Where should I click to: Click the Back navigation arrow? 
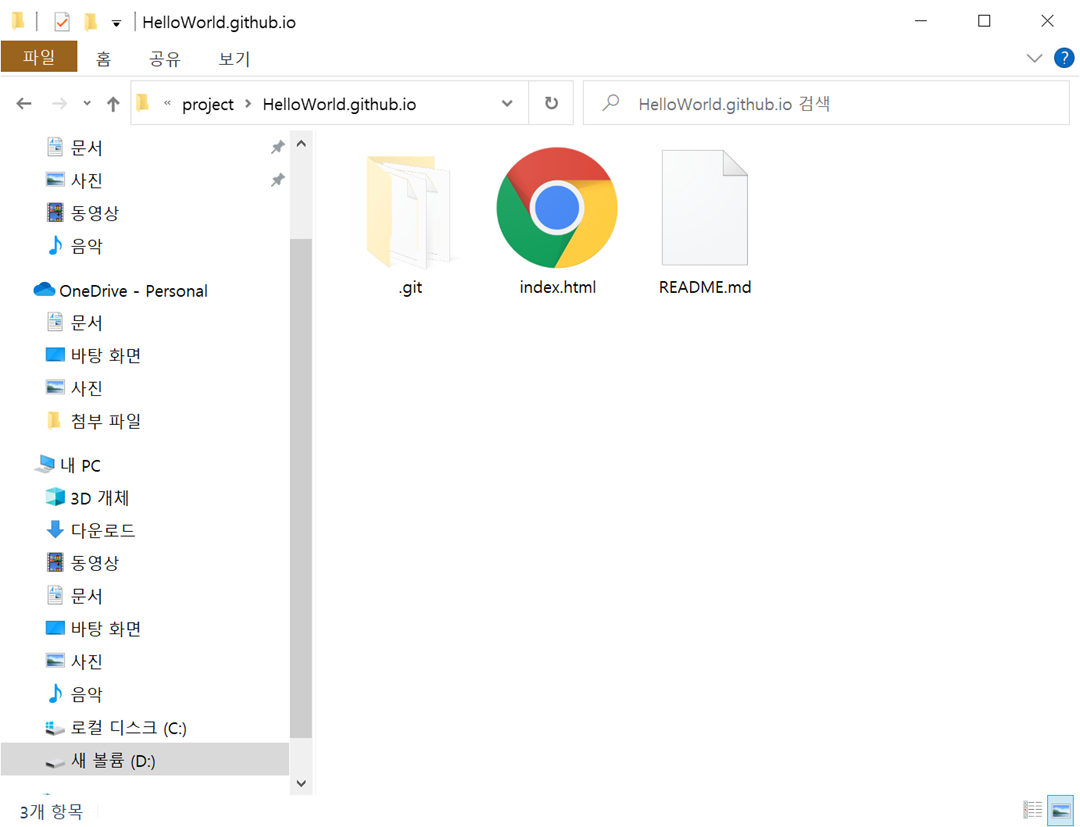tap(24, 104)
